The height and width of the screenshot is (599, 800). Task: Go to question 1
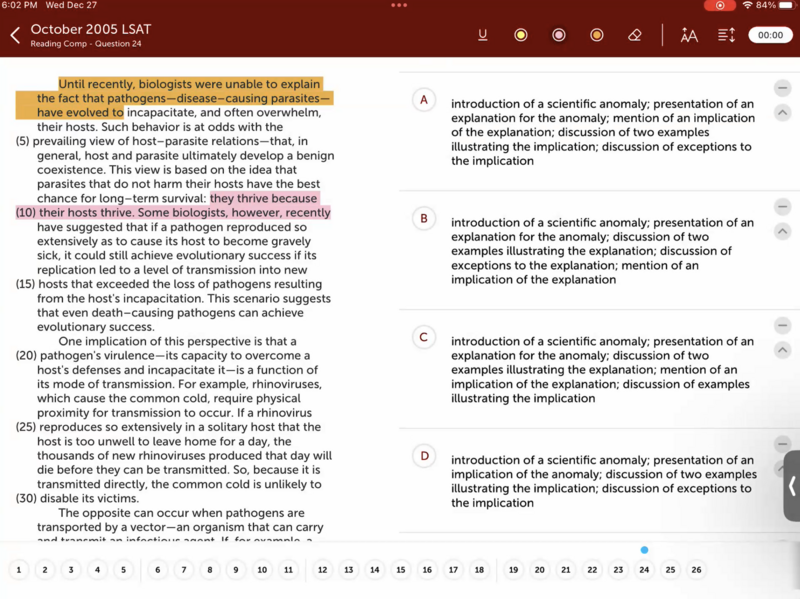click(19, 570)
